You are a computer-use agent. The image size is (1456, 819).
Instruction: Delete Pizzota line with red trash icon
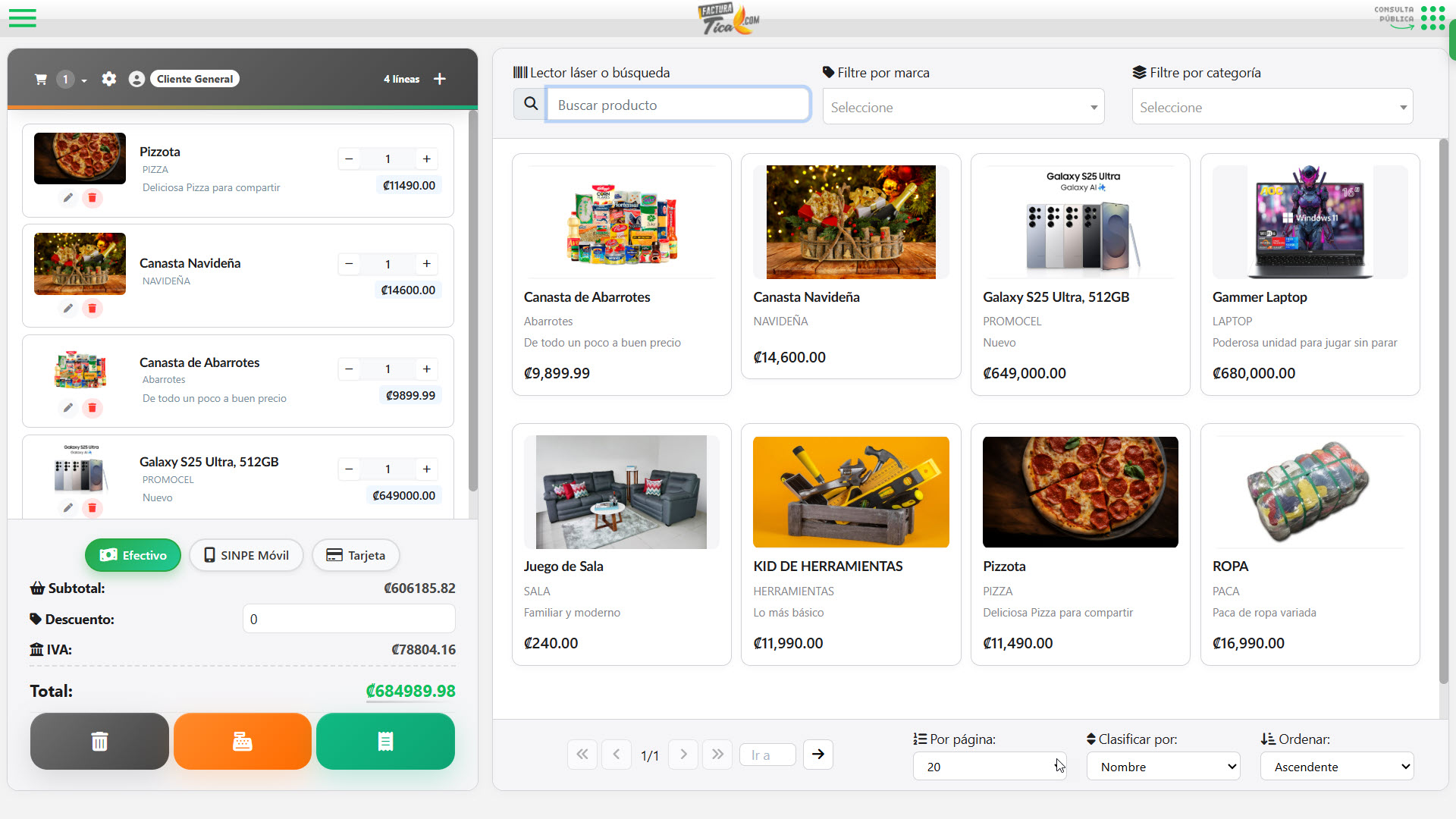tap(93, 198)
